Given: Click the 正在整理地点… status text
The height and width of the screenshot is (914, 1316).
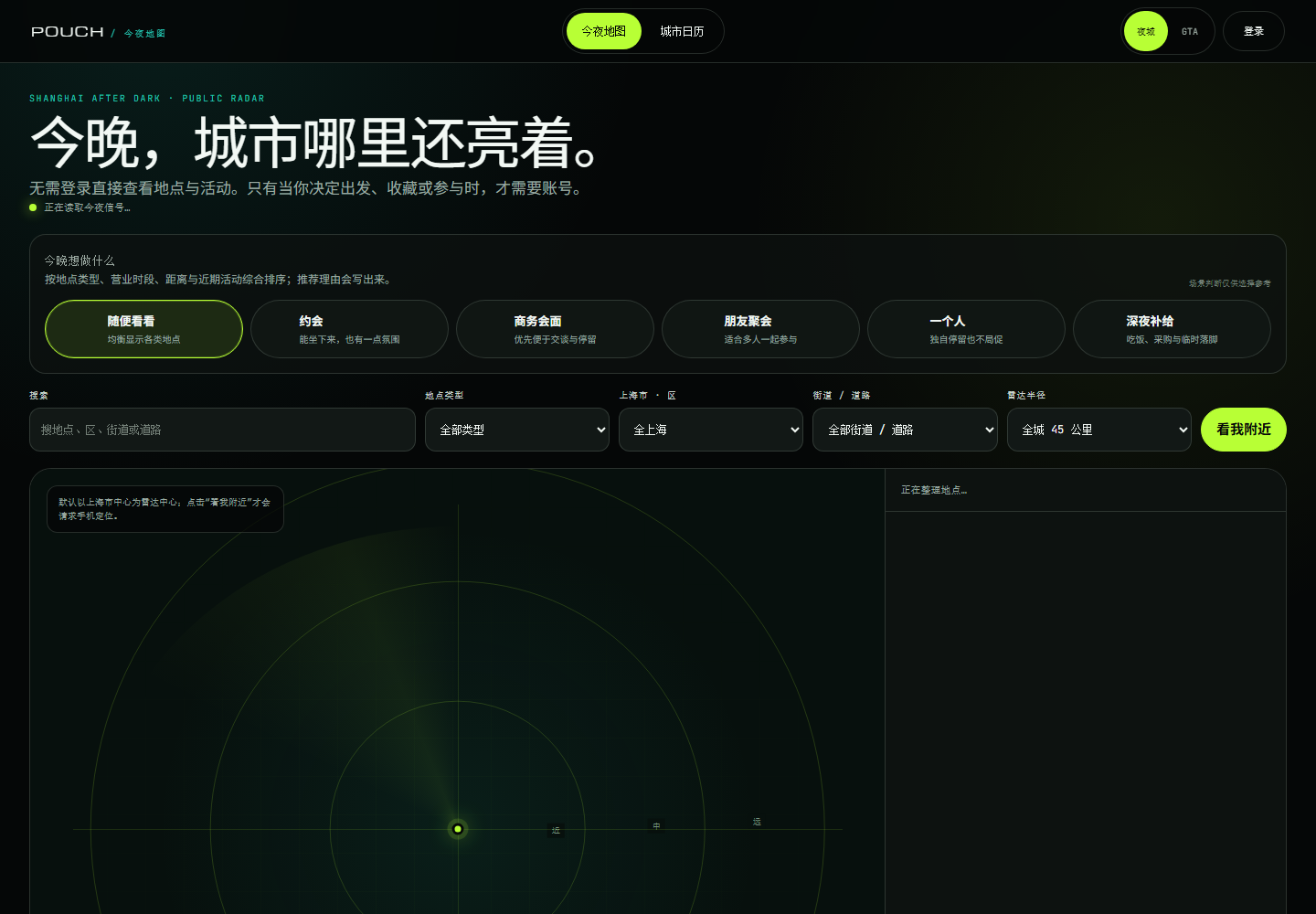Looking at the screenshot, I should 934,490.
